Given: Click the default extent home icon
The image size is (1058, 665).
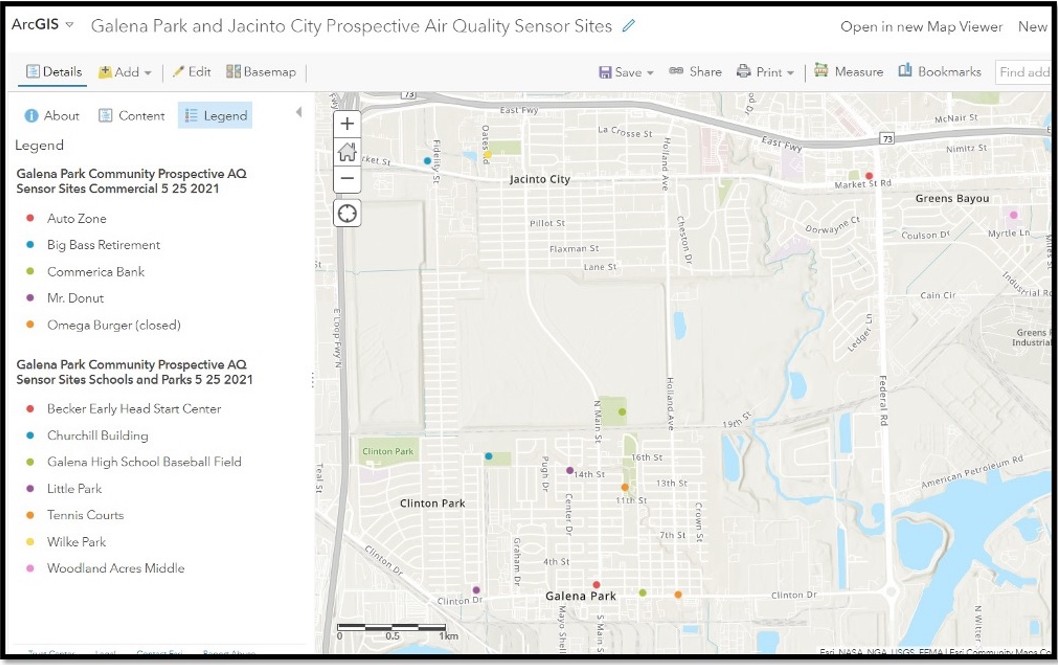Looking at the screenshot, I should pyautogui.click(x=347, y=152).
